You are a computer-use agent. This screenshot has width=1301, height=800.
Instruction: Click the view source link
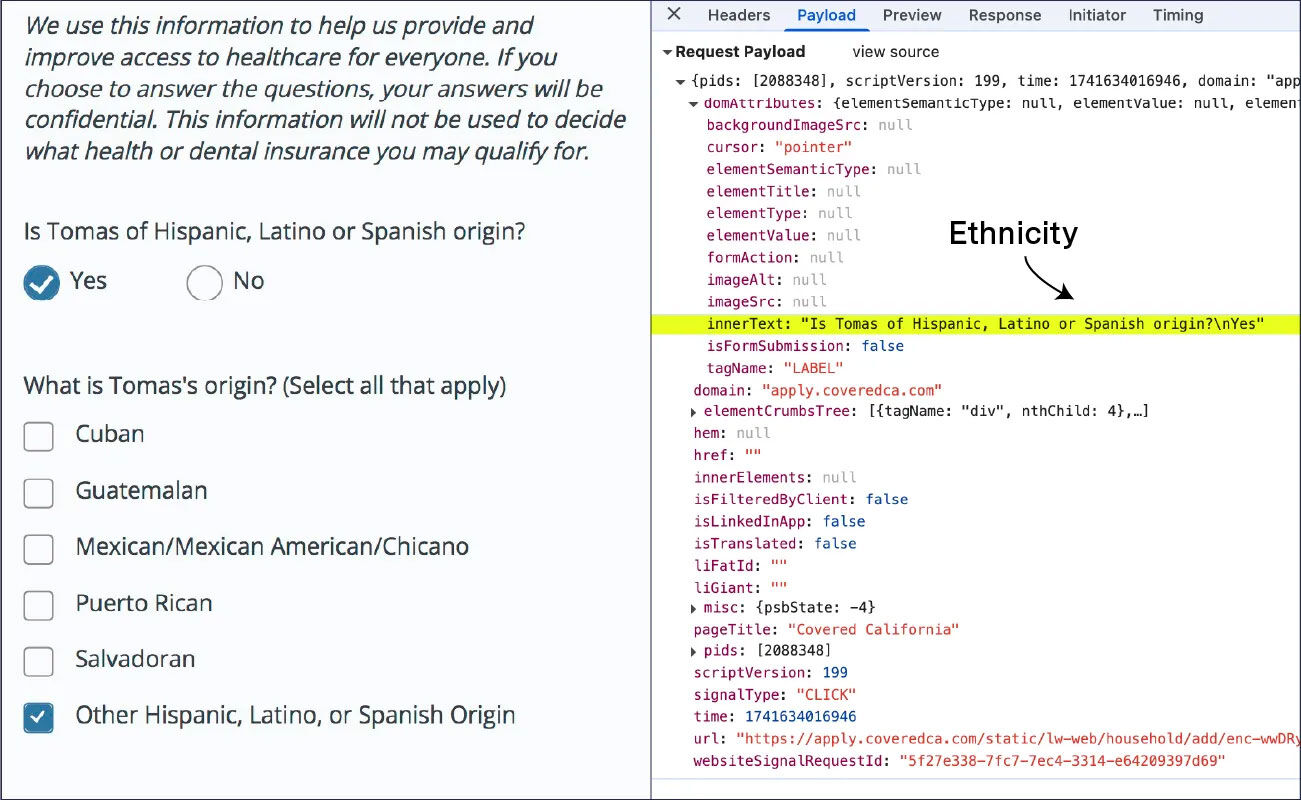(895, 51)
